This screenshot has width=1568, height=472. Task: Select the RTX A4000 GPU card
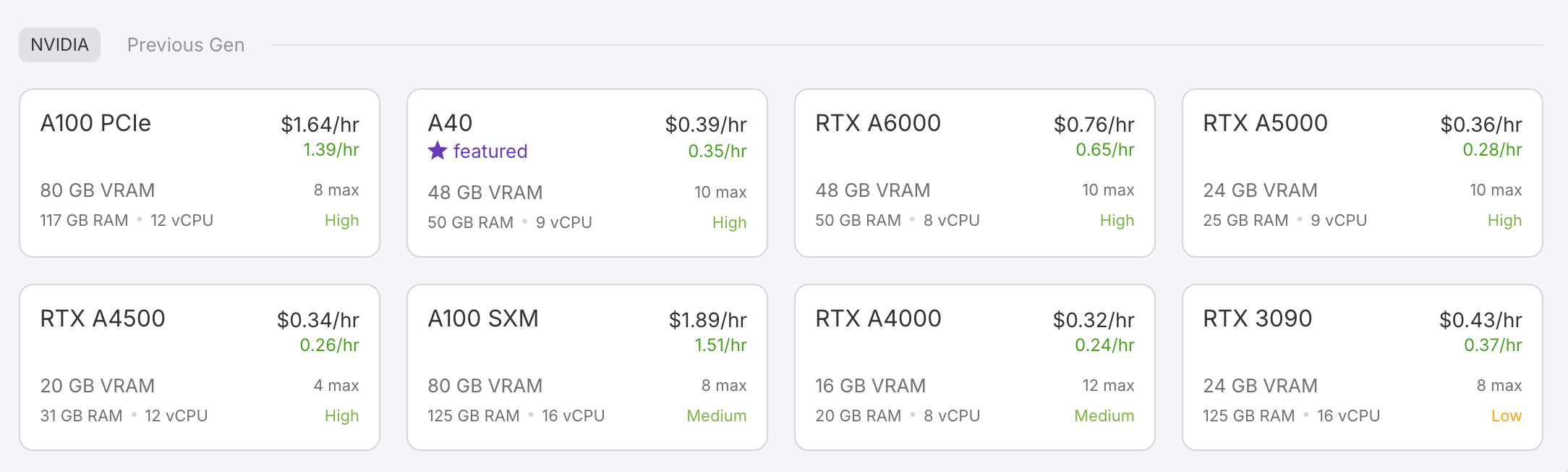click(x=974, y=367)
